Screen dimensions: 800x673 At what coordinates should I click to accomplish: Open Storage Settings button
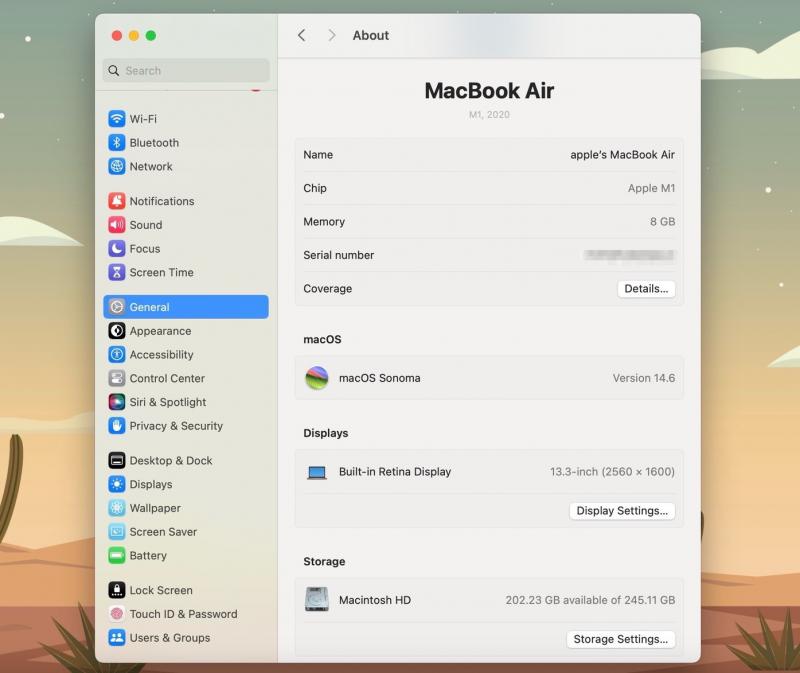coord(620,639)
